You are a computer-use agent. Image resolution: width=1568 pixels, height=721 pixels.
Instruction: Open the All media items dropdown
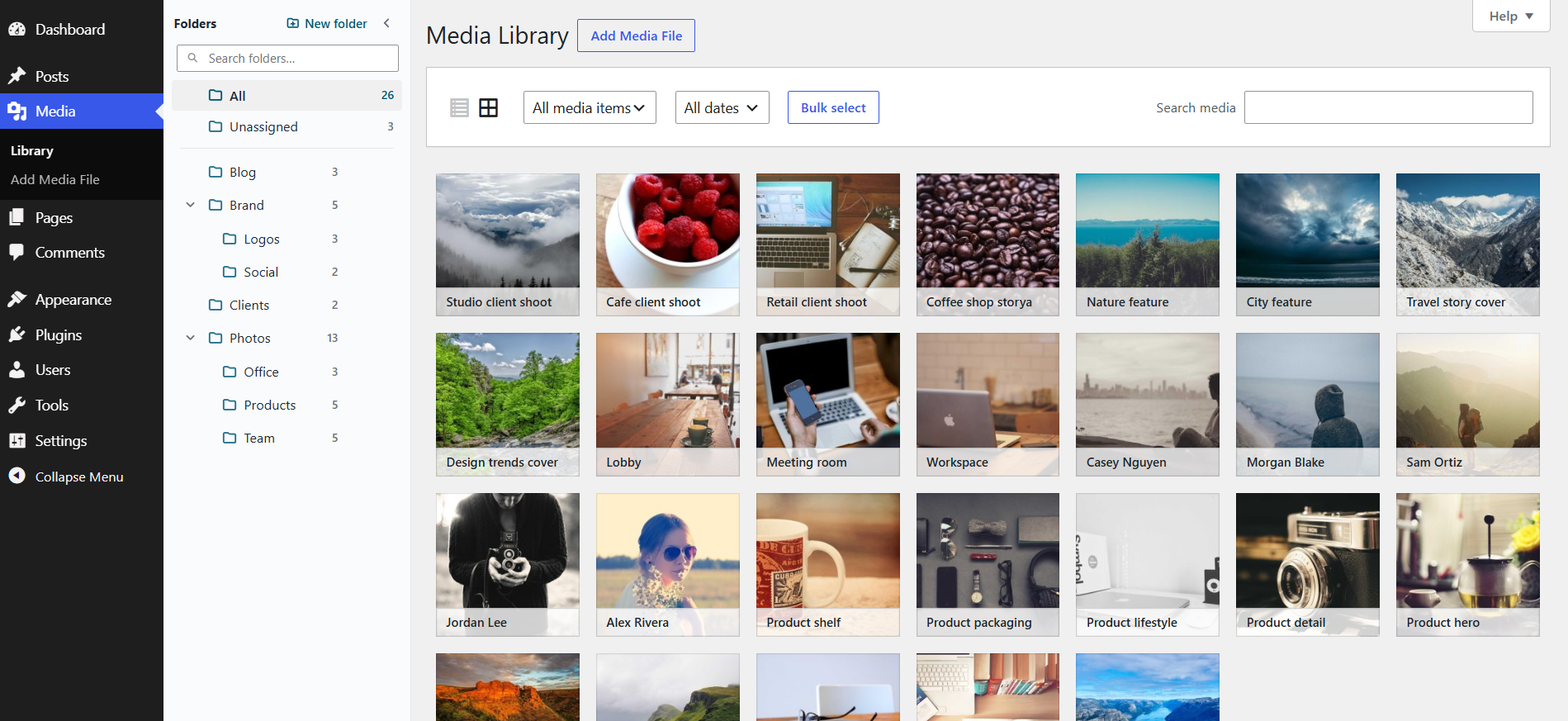pyautogui.click(x=590, y=107)
